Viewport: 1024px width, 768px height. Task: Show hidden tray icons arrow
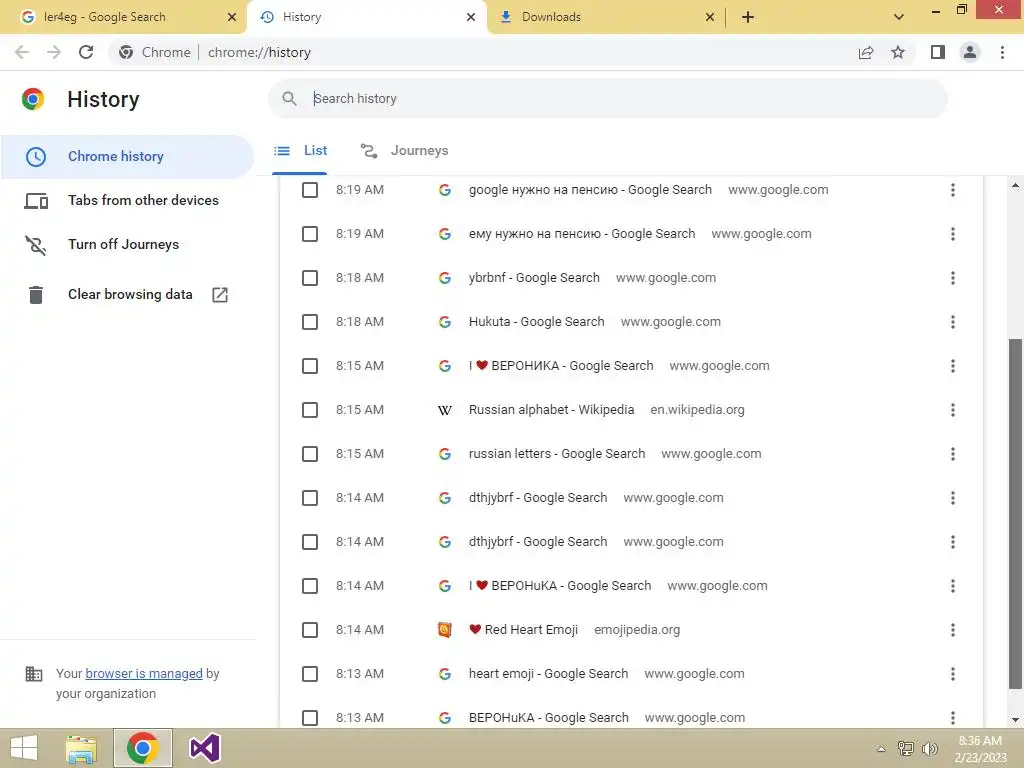tap(881, 749)
